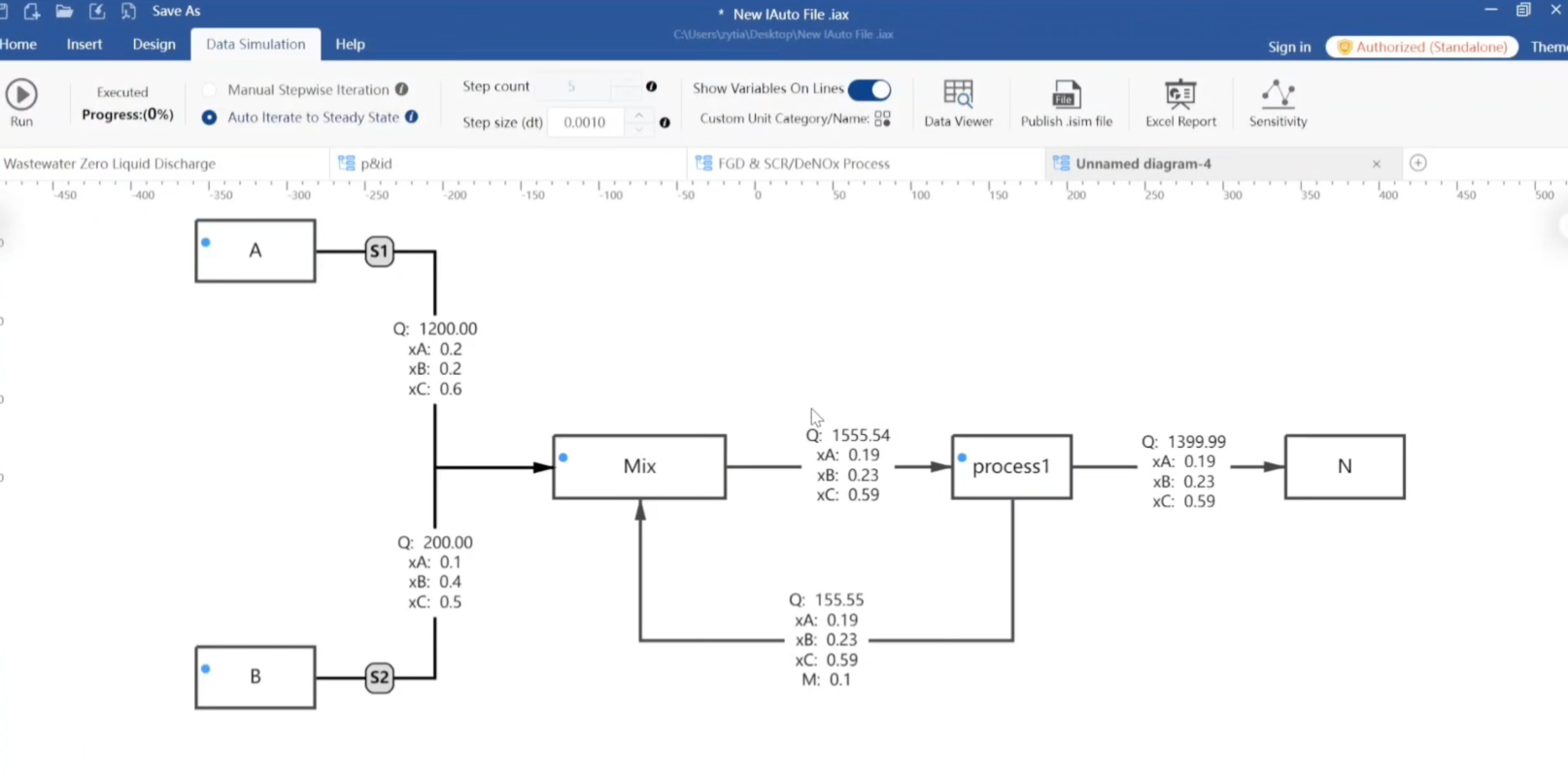The height and width of the screenshot is (779, 1568).
Task: Open Custom Unit Category/Name grid icon
Action: (882, 119)
